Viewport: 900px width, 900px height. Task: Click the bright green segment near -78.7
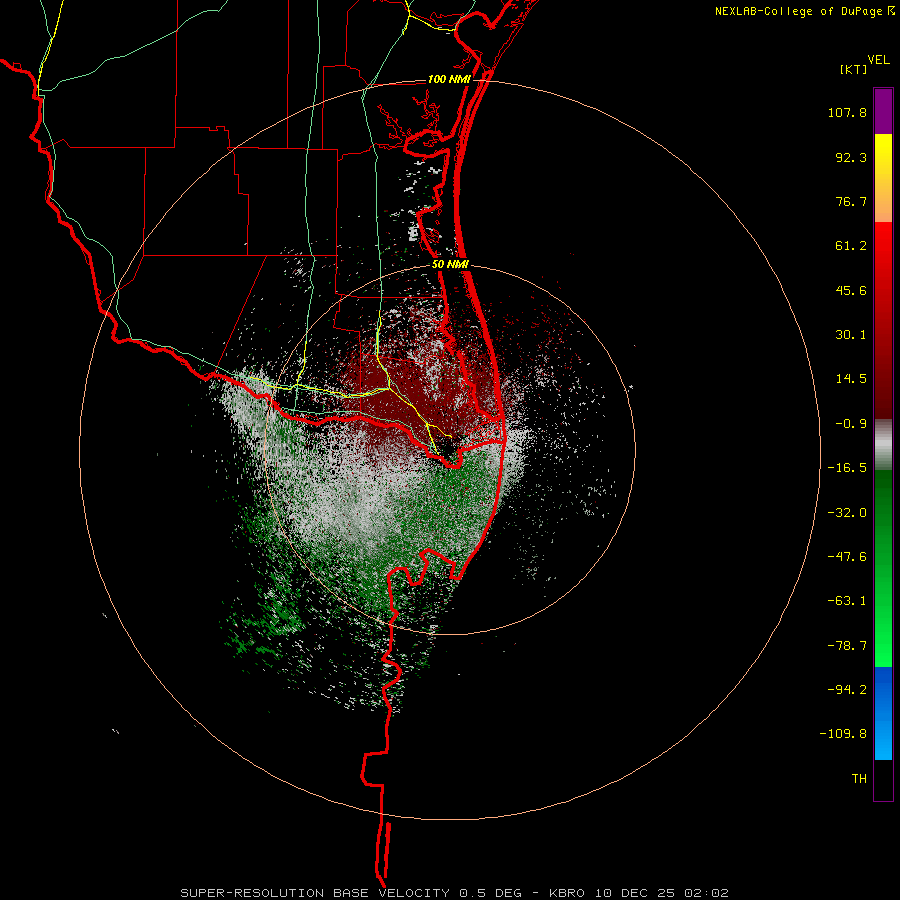883,646
